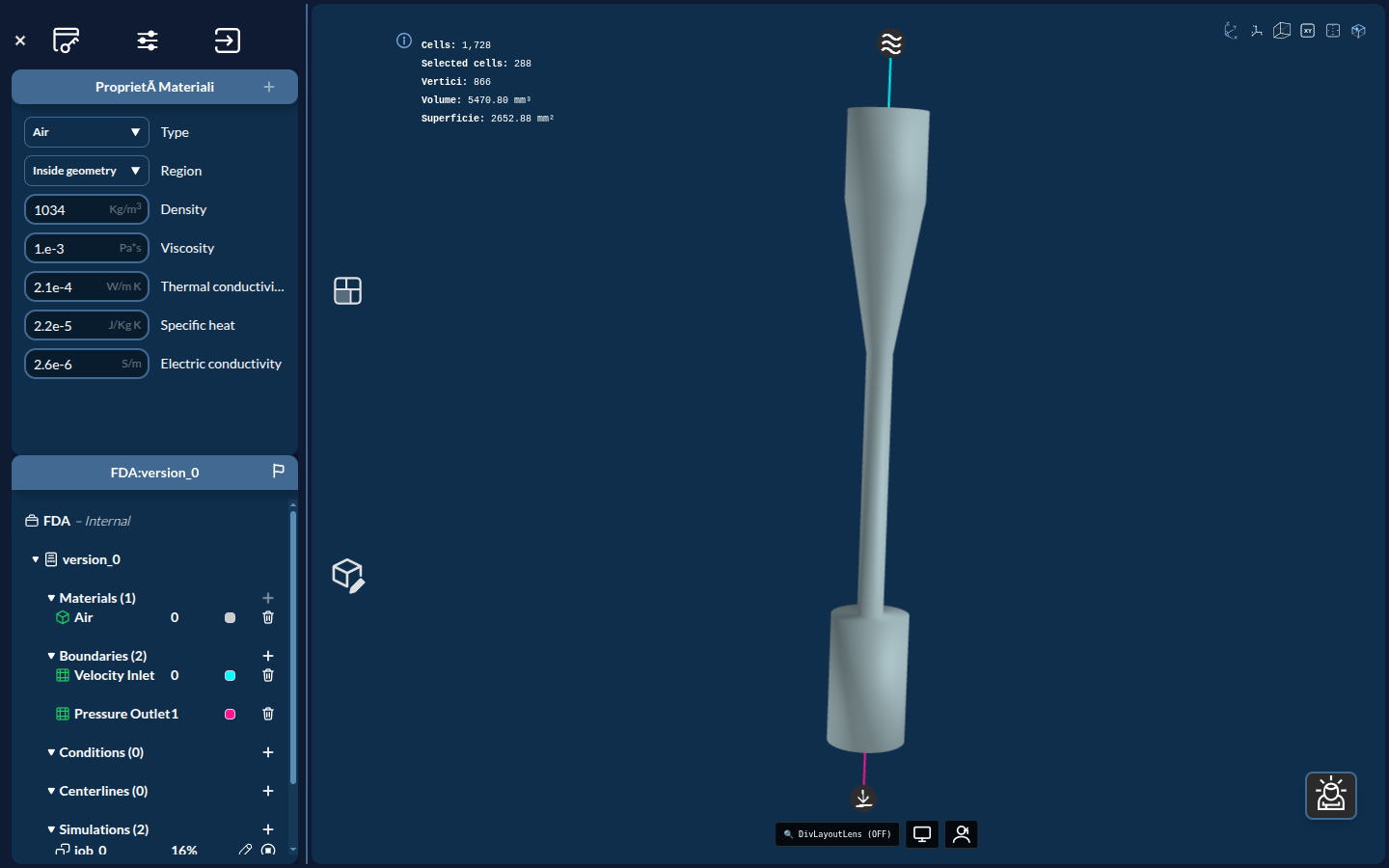Delete the Velocity Inlet boundary

(x=268, y=675)
